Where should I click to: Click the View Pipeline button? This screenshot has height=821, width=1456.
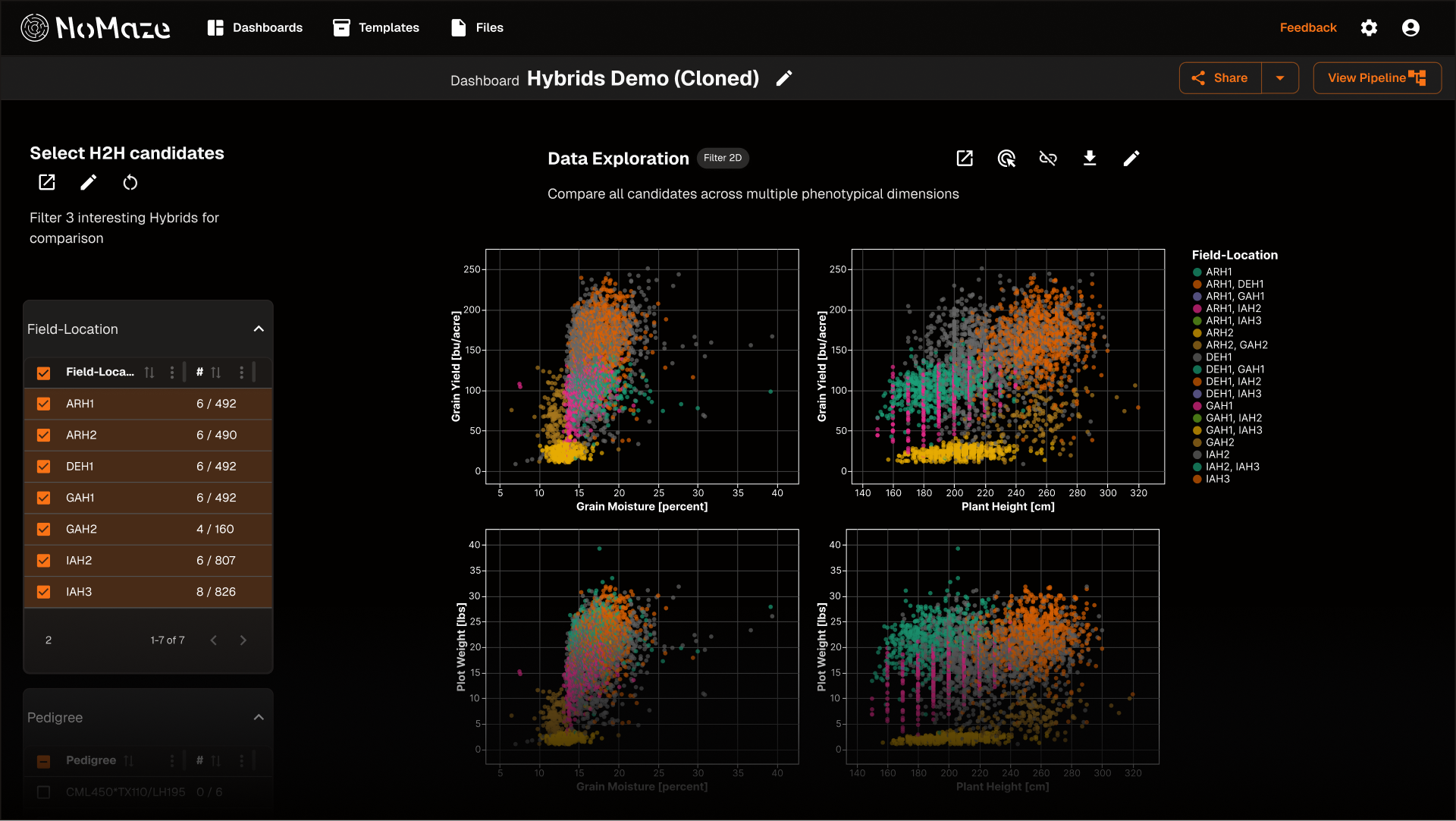tap(1377, 78)
